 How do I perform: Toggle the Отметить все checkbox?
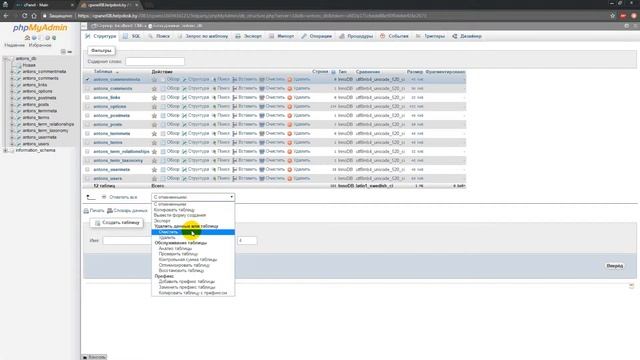[104, 197]
